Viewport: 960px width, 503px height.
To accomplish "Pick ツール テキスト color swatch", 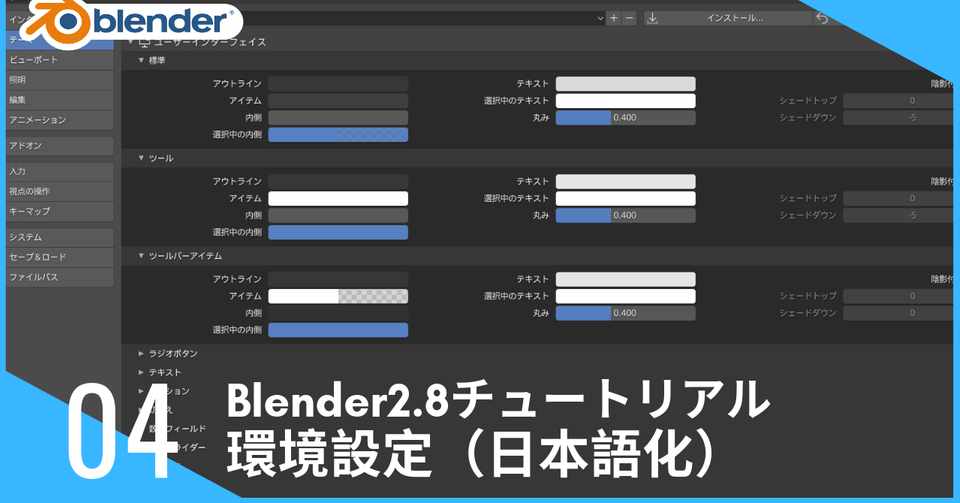I will [x=625, y=182].
